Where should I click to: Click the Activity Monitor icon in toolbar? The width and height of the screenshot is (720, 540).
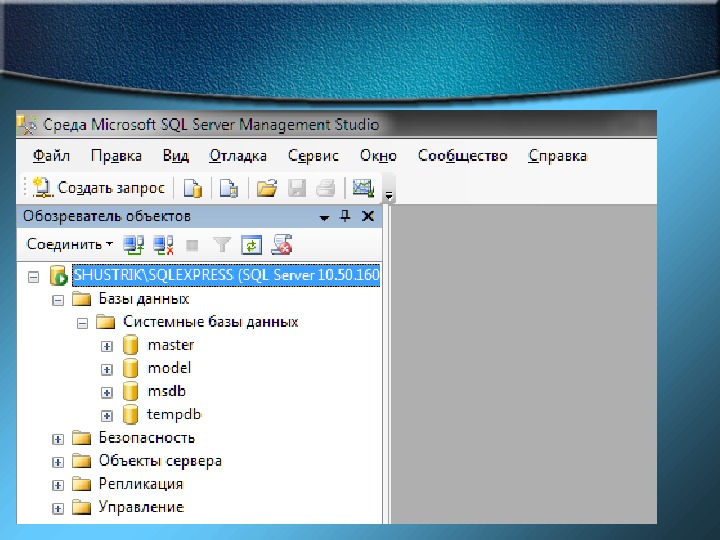point(363,188)
